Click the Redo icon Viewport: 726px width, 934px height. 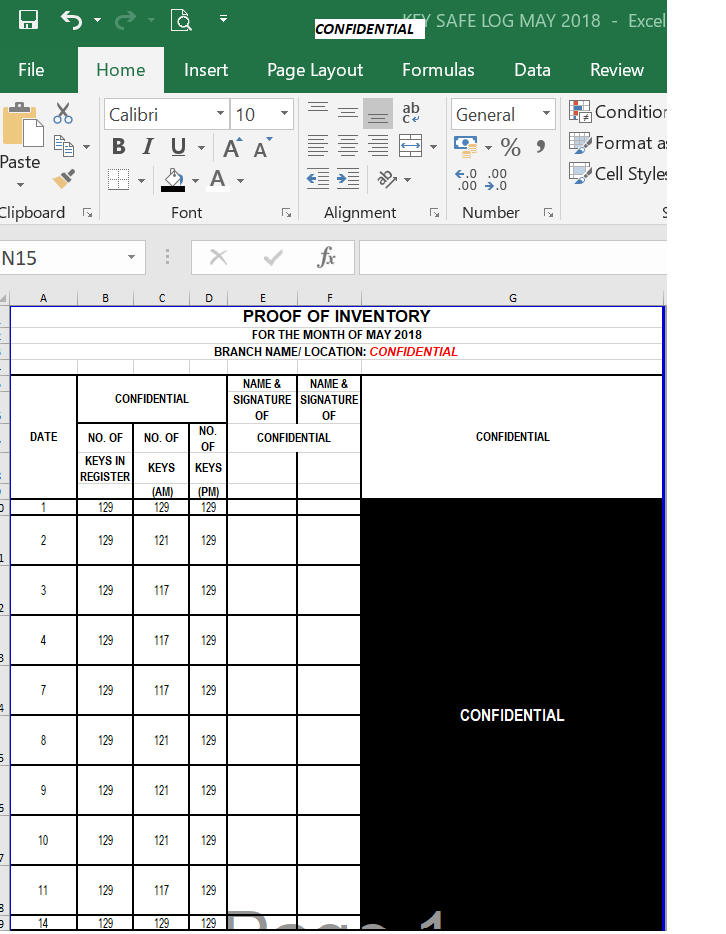(x=125, y=20)
